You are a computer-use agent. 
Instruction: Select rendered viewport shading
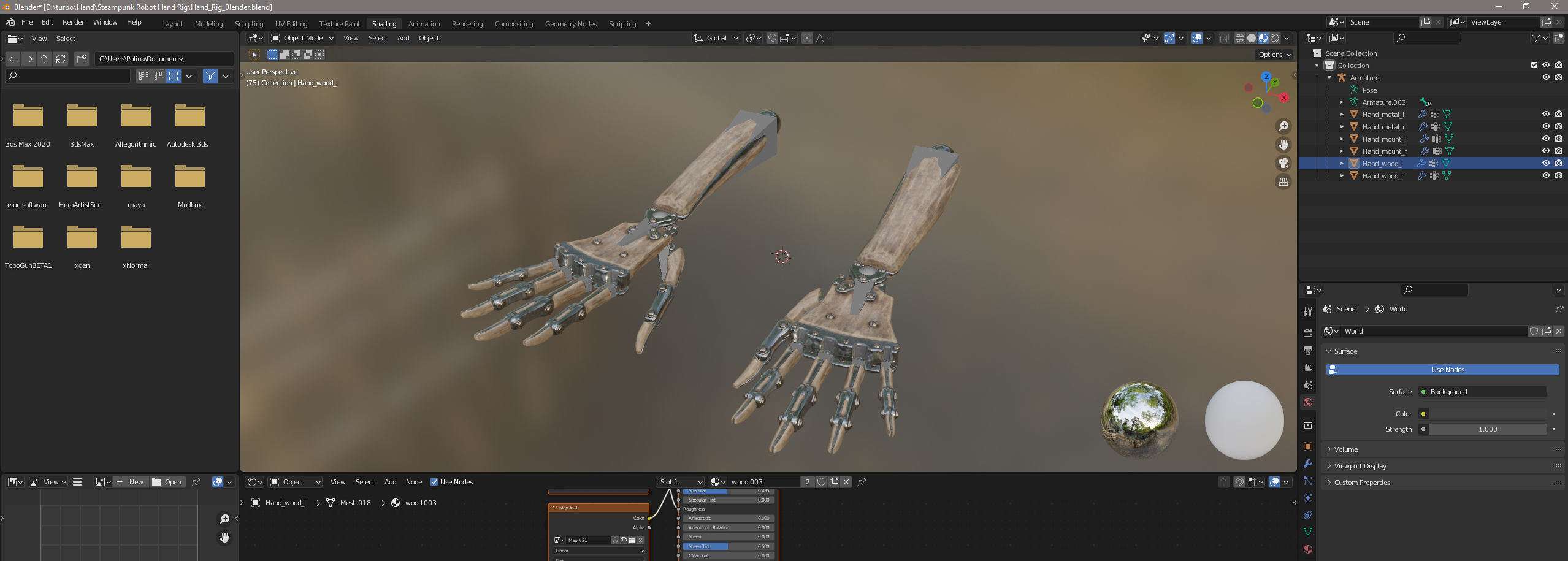coord(1275,38)
